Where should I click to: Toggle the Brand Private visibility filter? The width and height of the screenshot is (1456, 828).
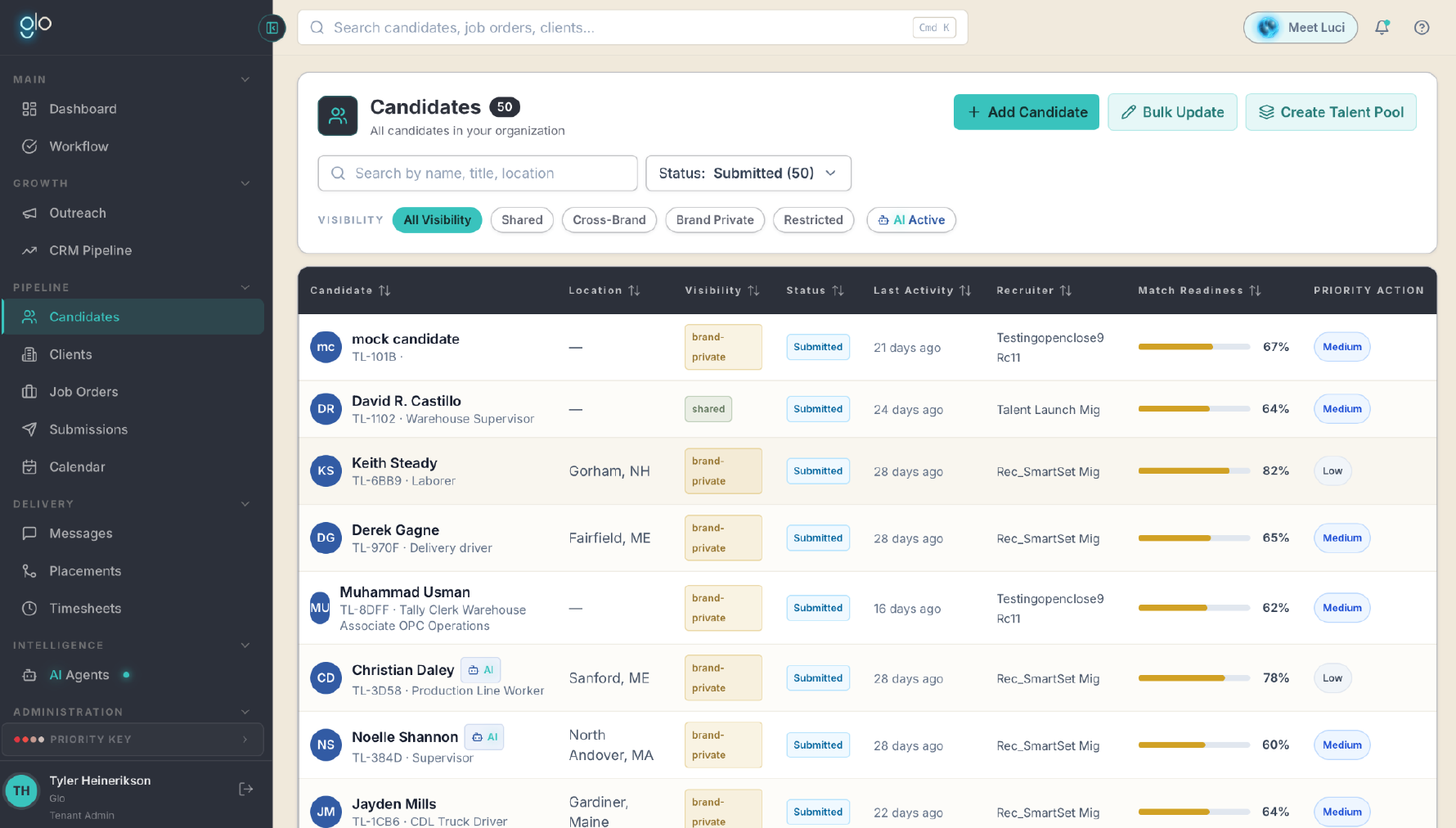[x=715, y=220]
